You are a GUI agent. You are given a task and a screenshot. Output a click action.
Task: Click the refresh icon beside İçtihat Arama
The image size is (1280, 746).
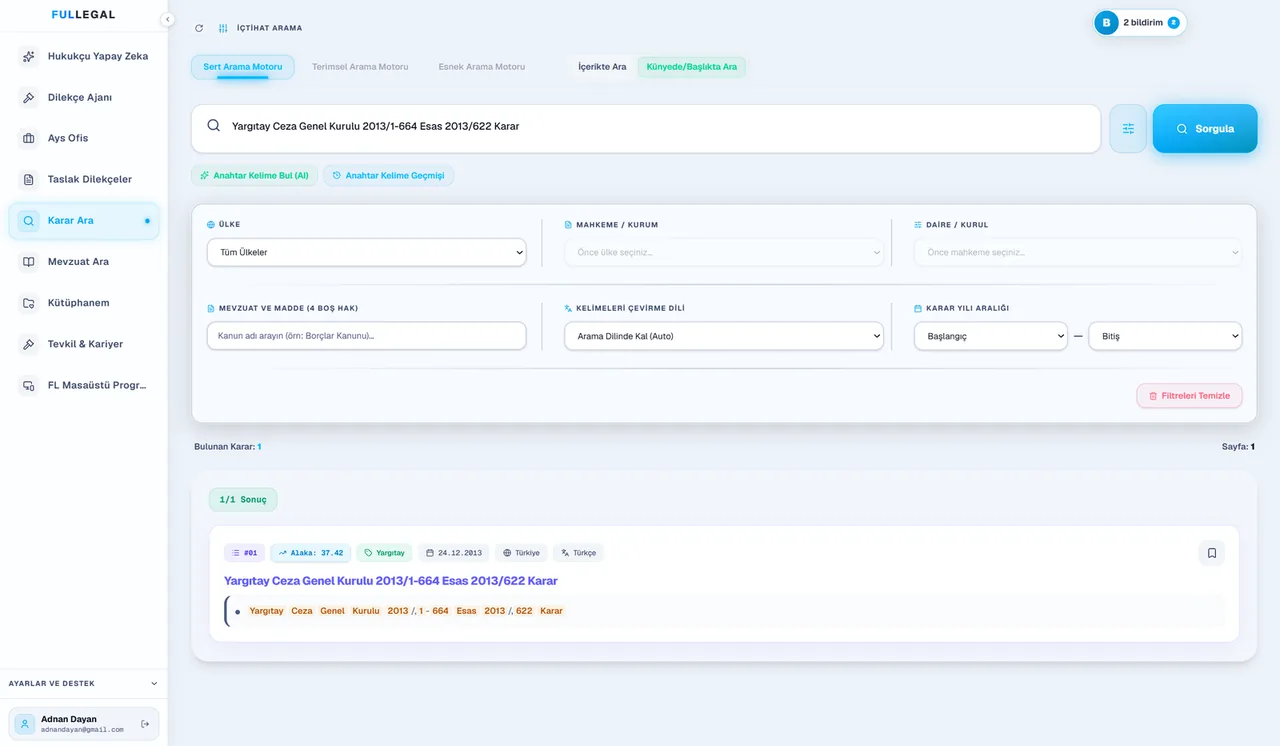point(199,28)
